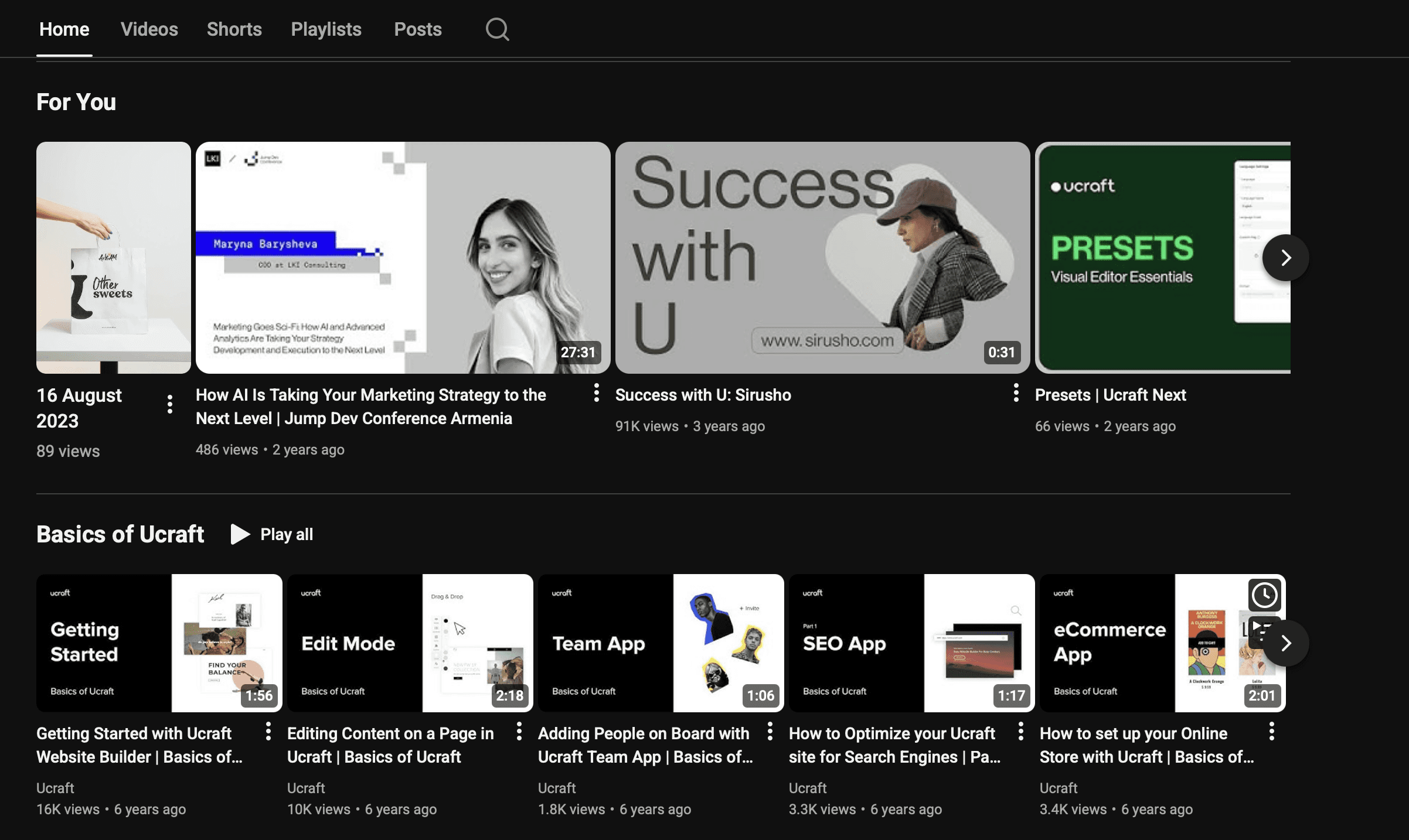
Task: Switch to the Videos tab
Action: [x=149, y=29]
